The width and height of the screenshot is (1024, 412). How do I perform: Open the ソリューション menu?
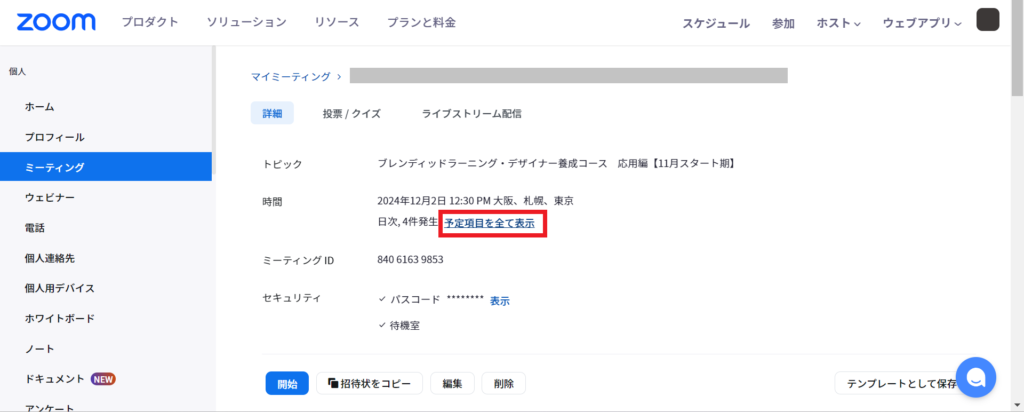pyautogui.click(x=246, y=22)
